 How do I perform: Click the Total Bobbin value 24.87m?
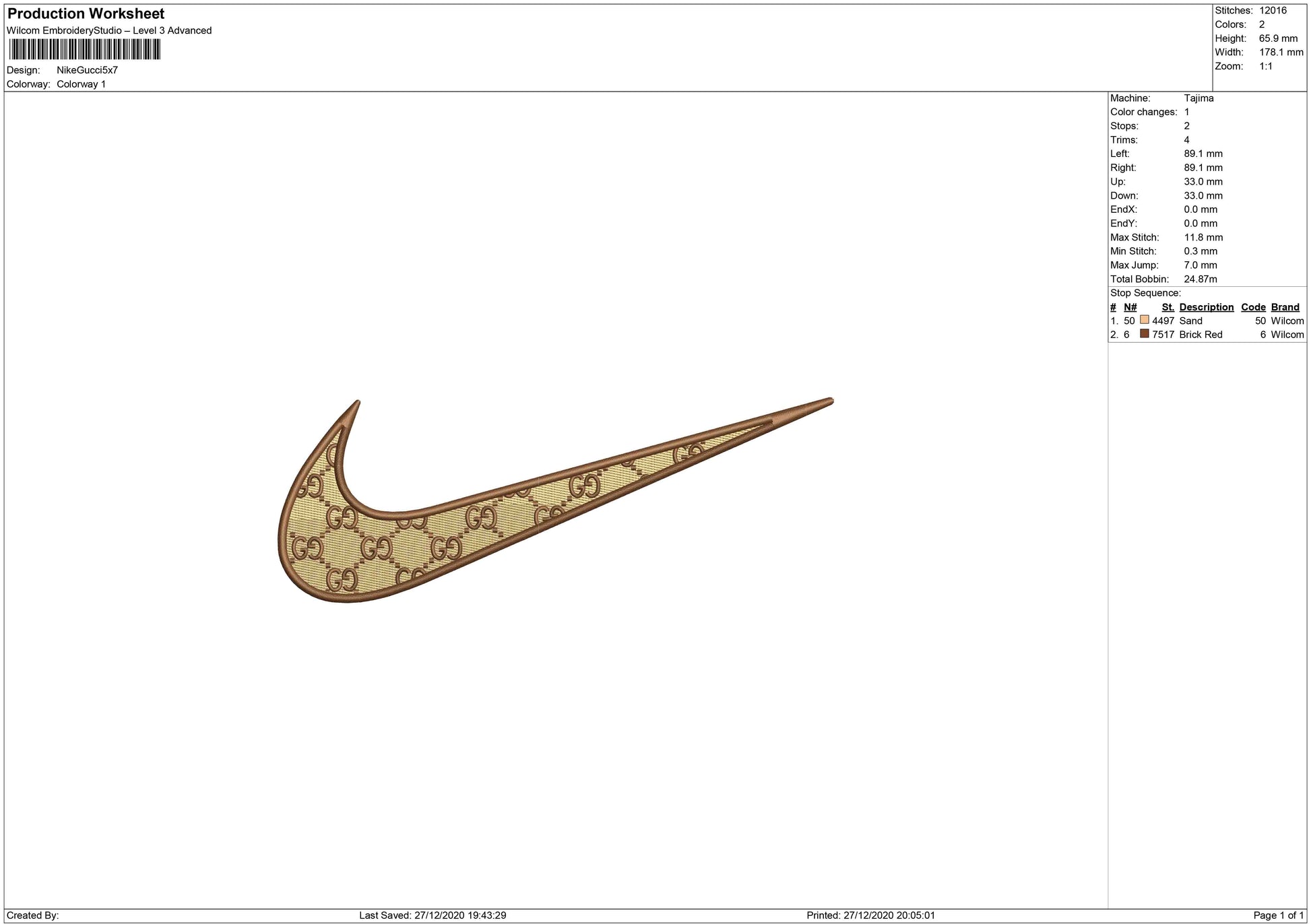pos(1200,279)
